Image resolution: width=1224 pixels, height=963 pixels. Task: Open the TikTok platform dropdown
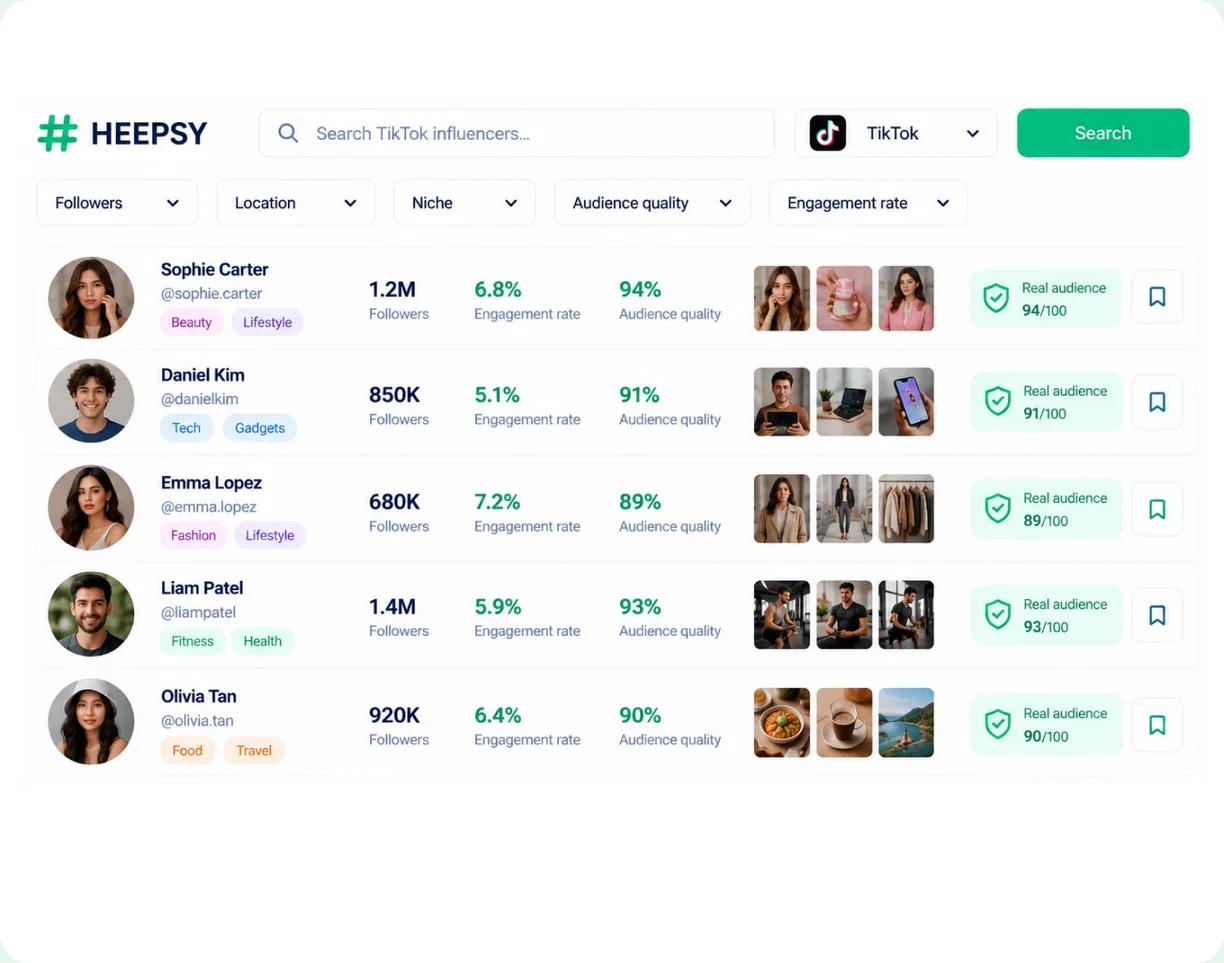(896, 133)
